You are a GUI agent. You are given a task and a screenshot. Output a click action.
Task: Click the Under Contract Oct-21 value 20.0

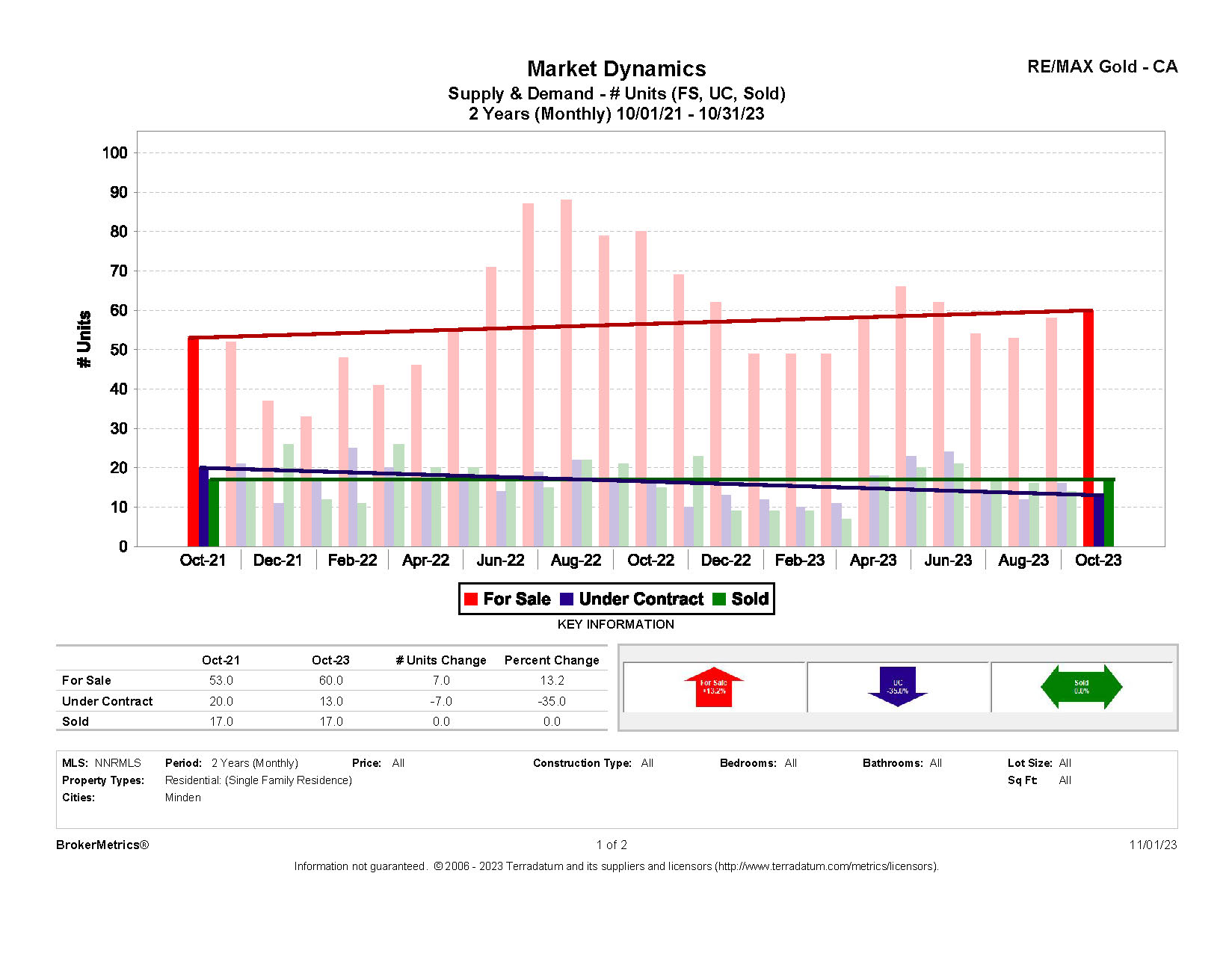[221, 701]
